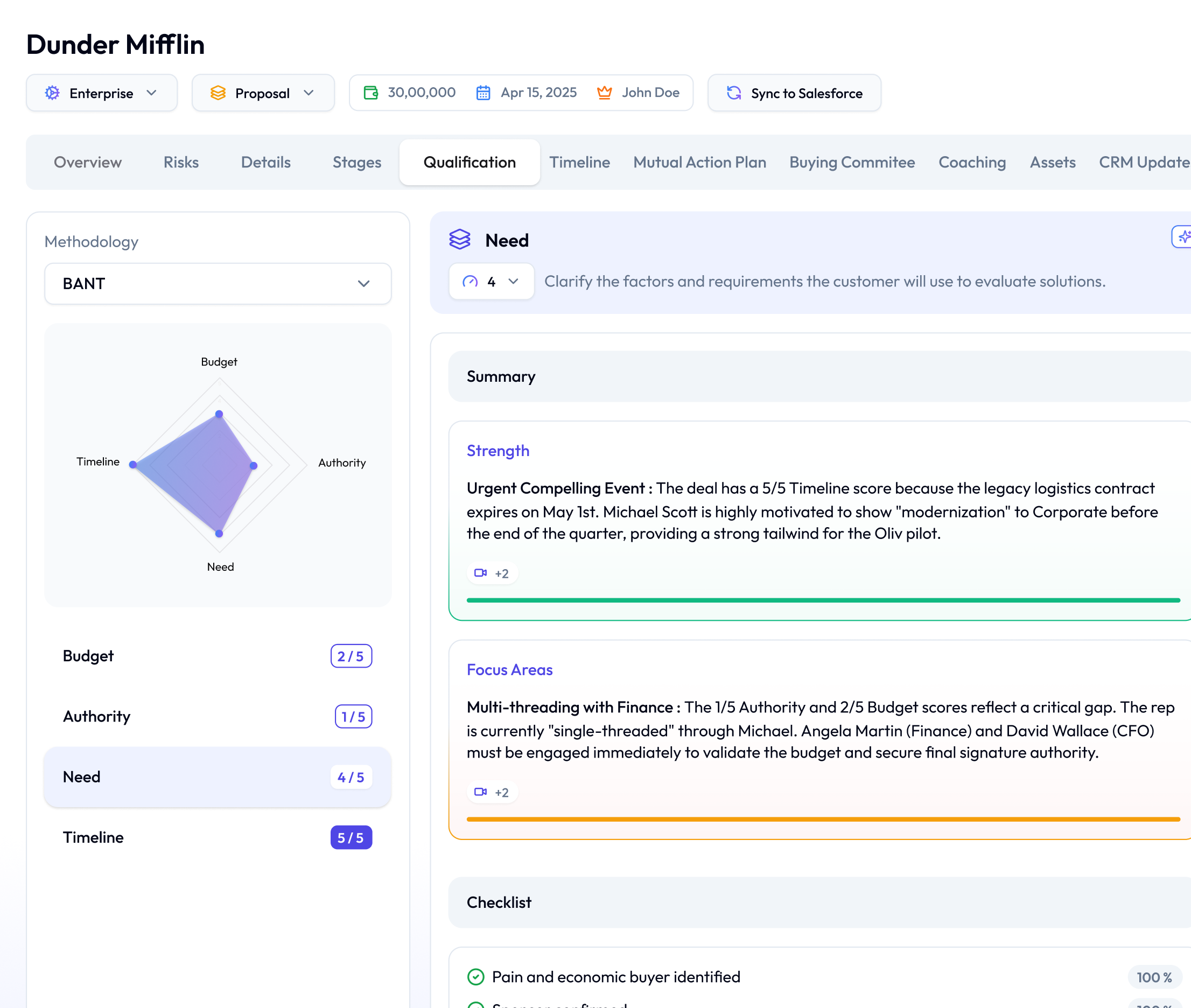This screenshot has width=1191, height=1008.
Task: Click the Strength card heading
Action: tap(498, 451)
